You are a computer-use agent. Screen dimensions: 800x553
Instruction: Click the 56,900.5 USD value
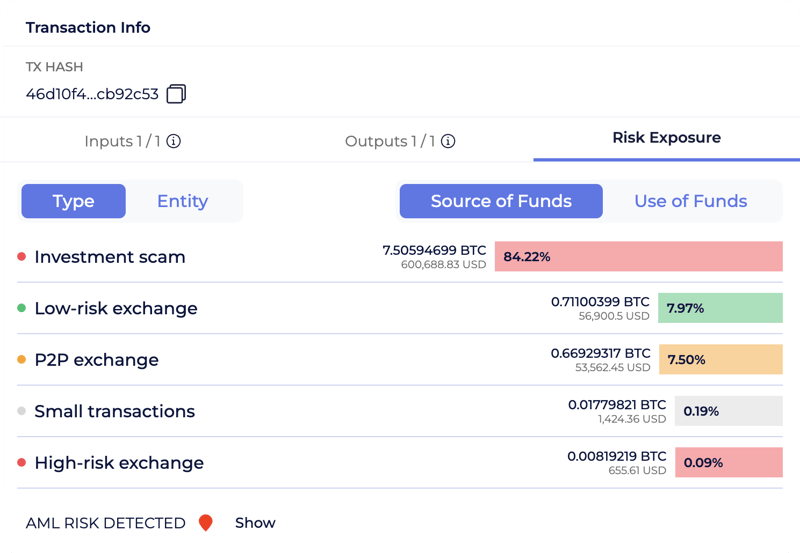[614, 316]
